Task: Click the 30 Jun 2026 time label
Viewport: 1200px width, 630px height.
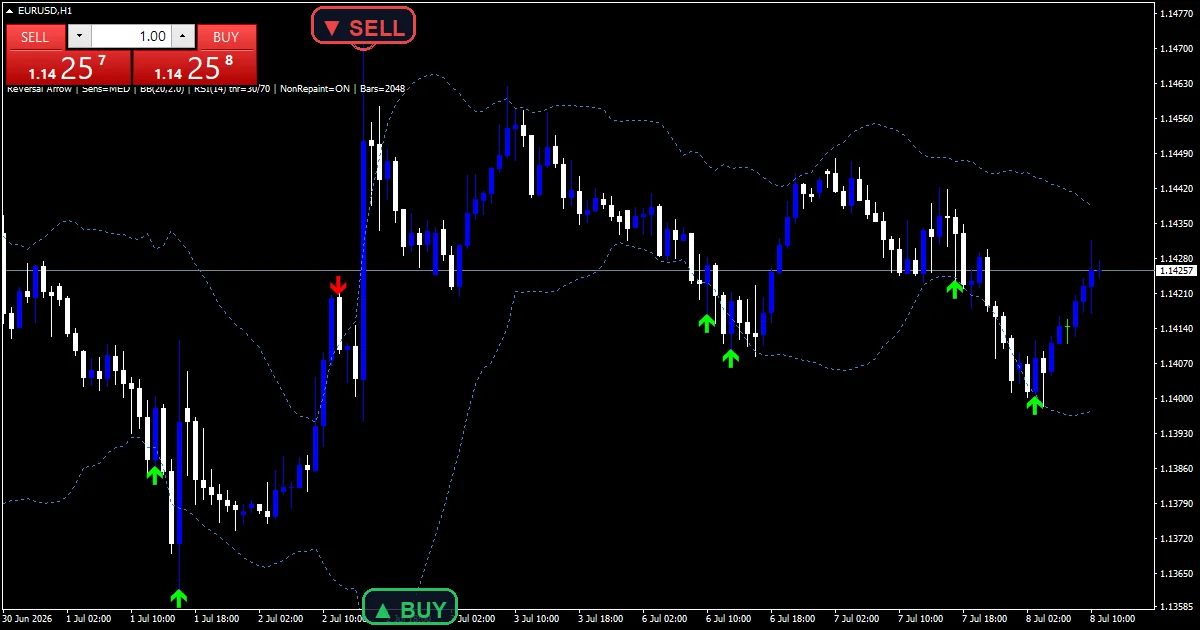Action: 28,619
